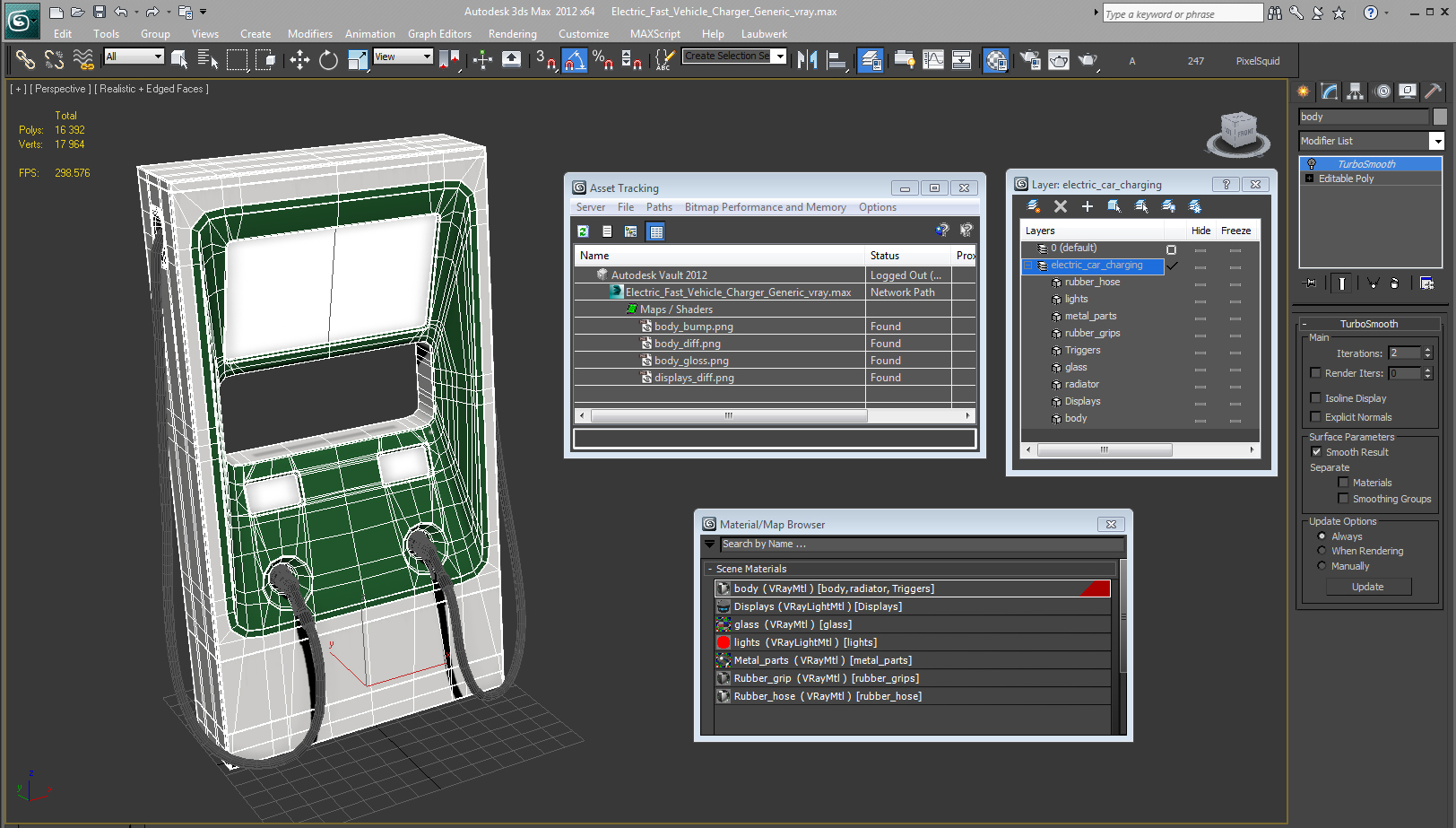This screenshot has height=828, width=1456.
Task: Click the keyword search field in title bar
Action: [x=1183, y=13]
